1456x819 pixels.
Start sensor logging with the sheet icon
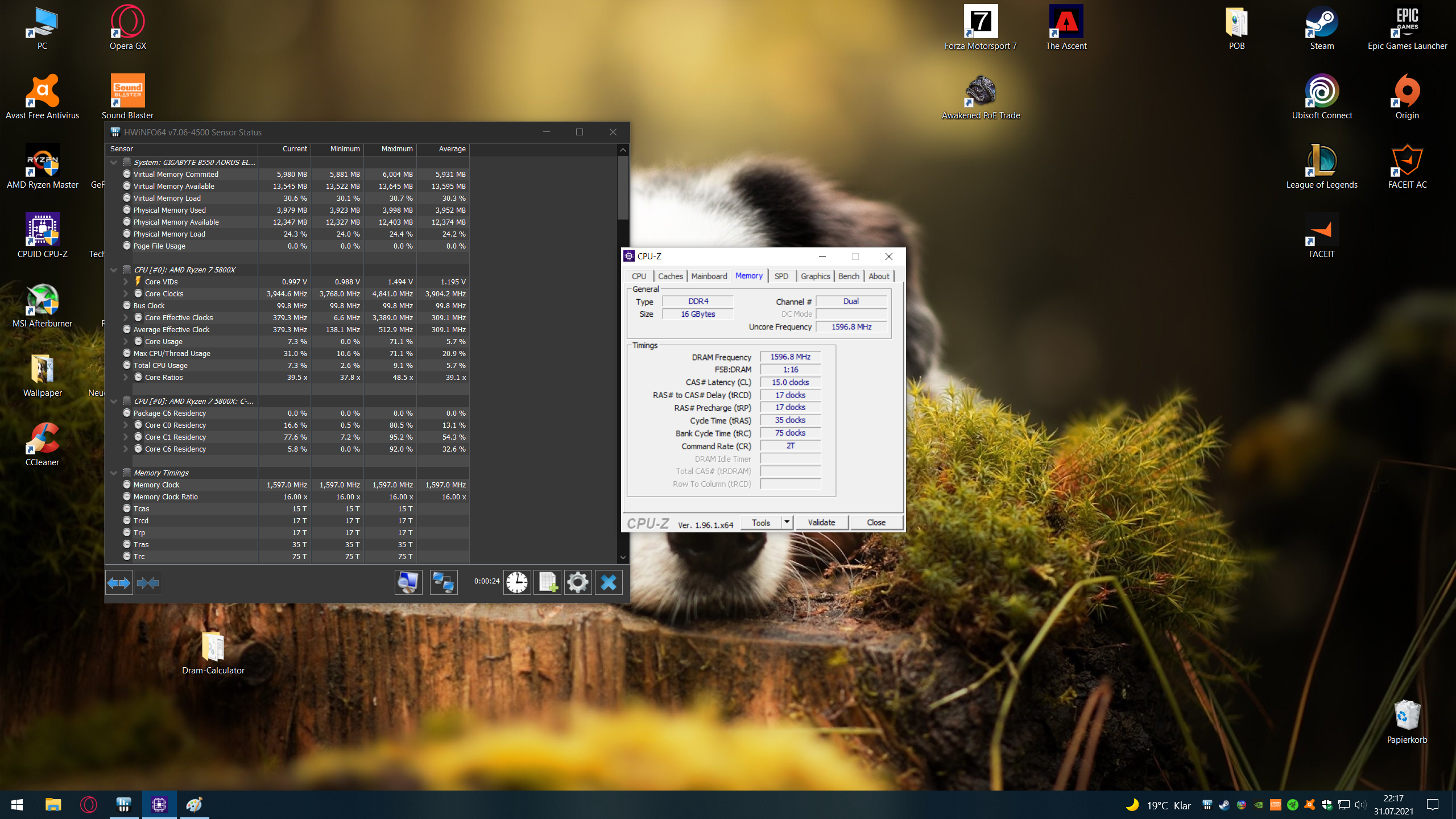(x=548, y=582)
